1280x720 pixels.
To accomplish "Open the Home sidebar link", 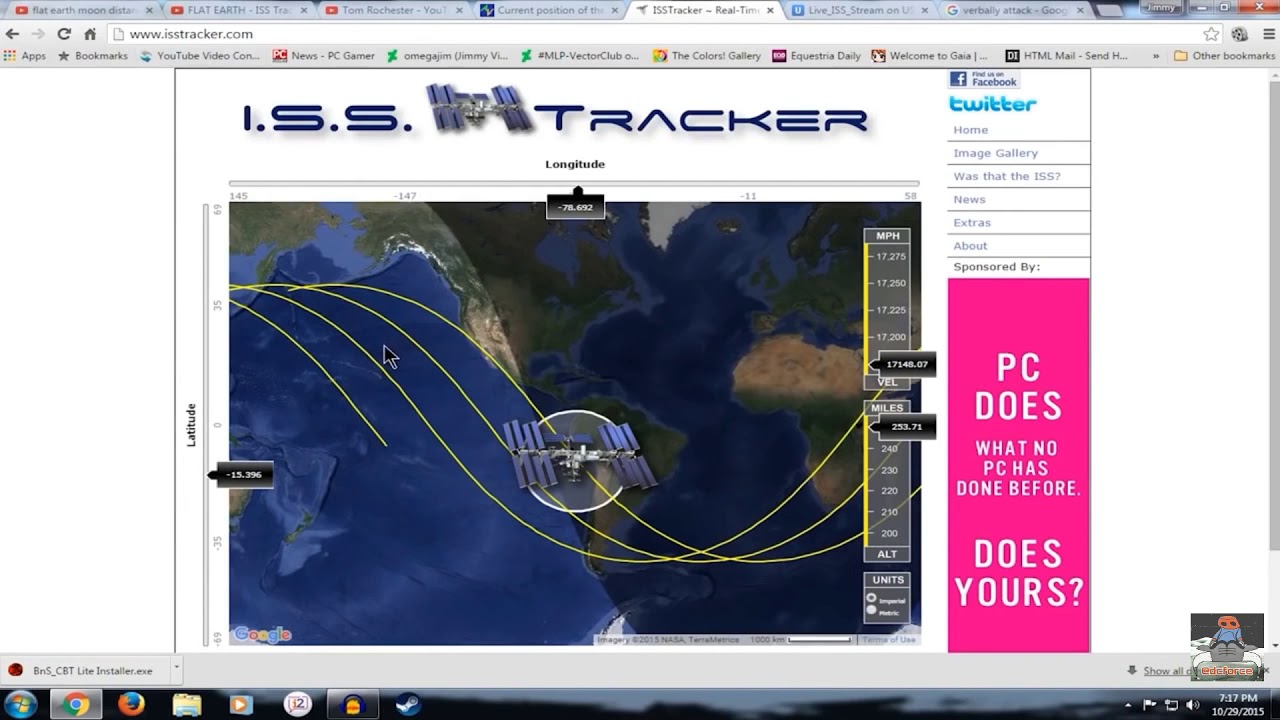I will click(x=970, y=130).
